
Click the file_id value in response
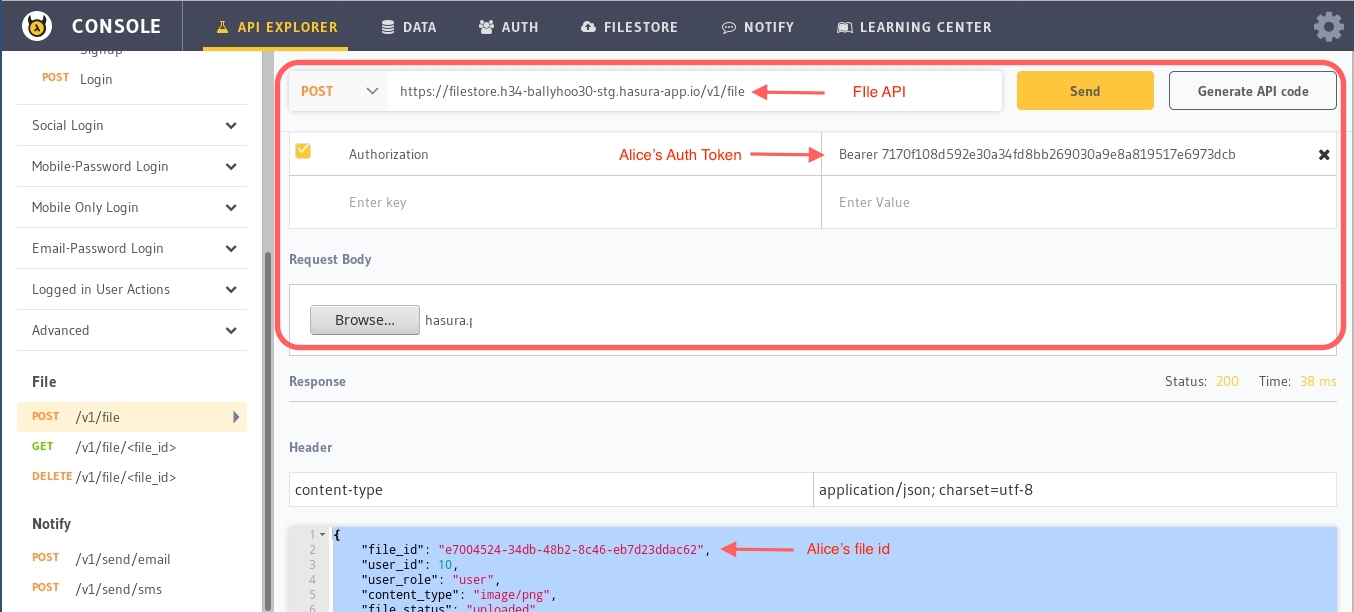(x=573, y=549)
